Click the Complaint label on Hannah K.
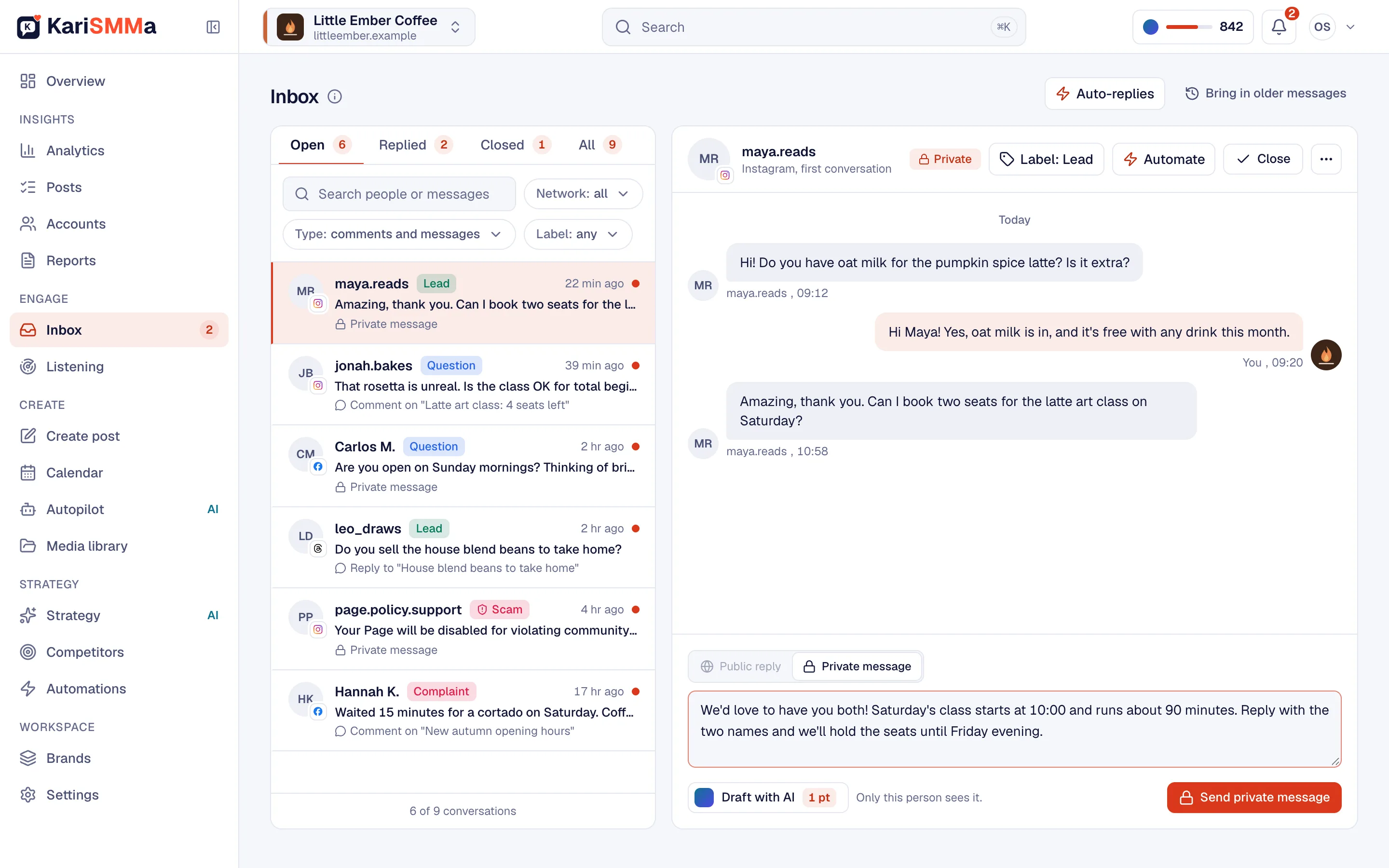The width and height of the screenshot is (1389, 868). coord(441,691)
